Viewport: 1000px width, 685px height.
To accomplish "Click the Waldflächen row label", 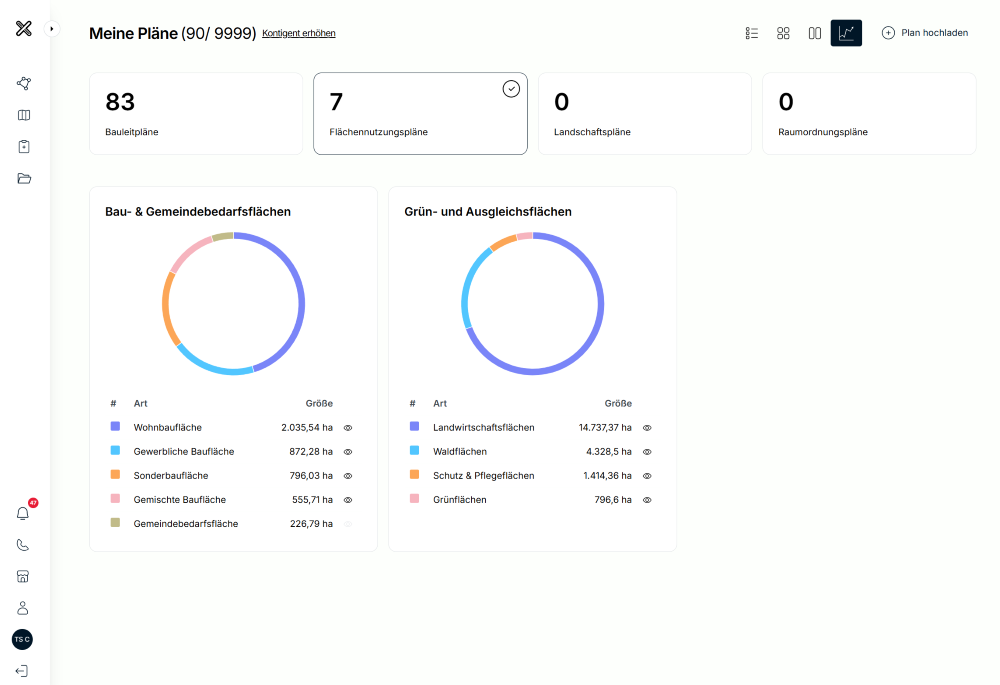I will click(460, 452).
